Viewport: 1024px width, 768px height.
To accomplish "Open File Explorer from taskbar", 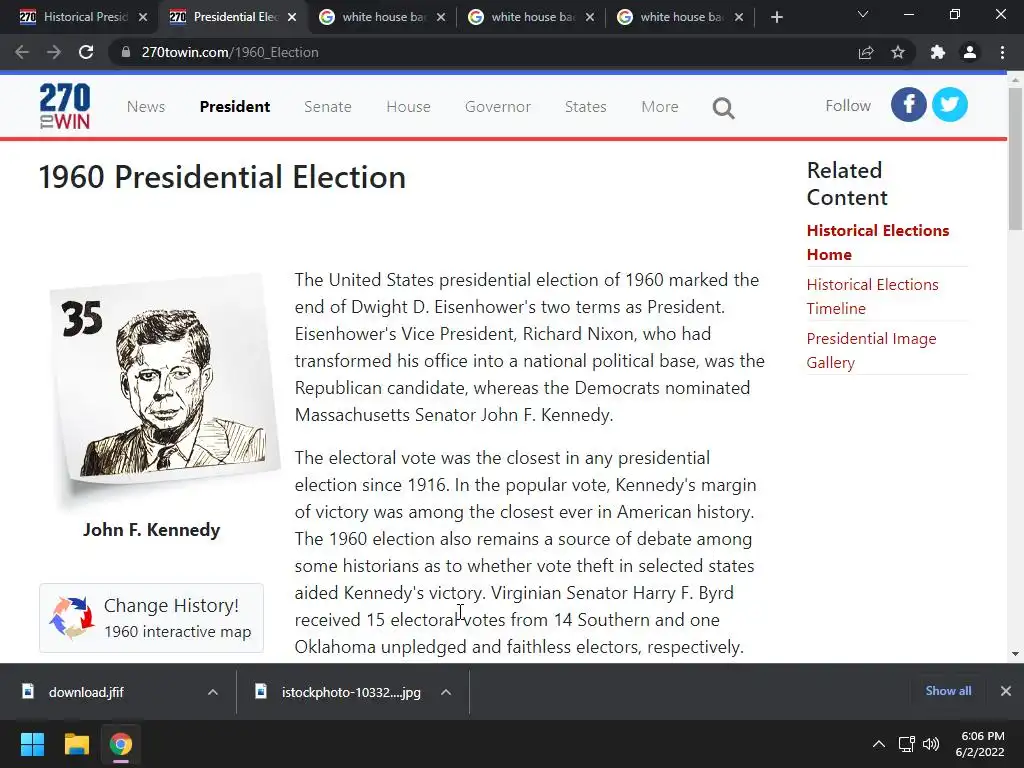I will tap(76, 744).
